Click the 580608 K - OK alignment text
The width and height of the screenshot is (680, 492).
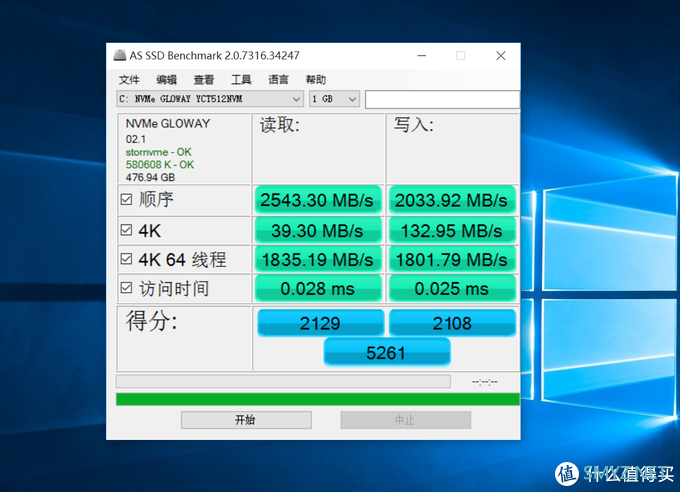coord(160,165)
